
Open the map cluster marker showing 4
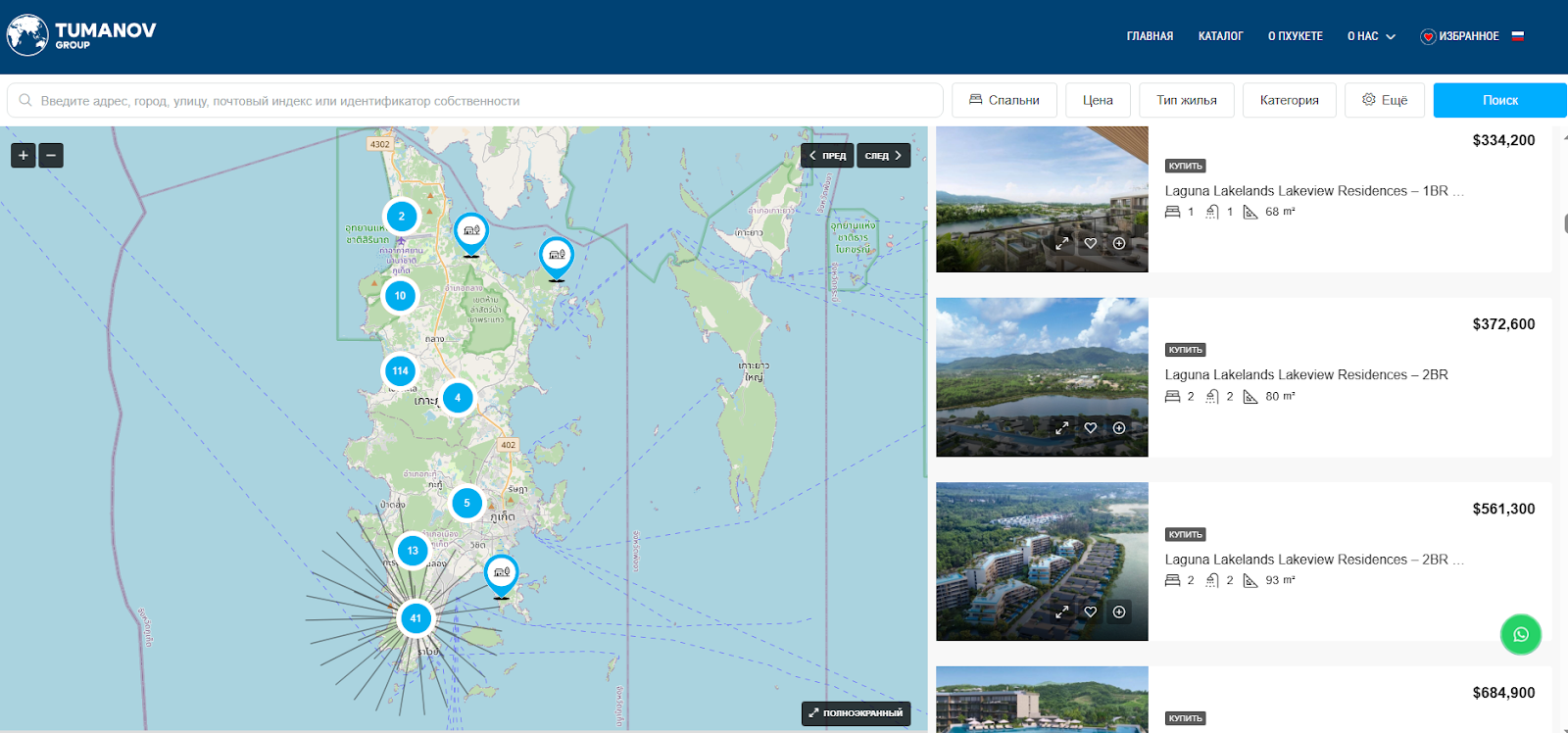[458, 397]
